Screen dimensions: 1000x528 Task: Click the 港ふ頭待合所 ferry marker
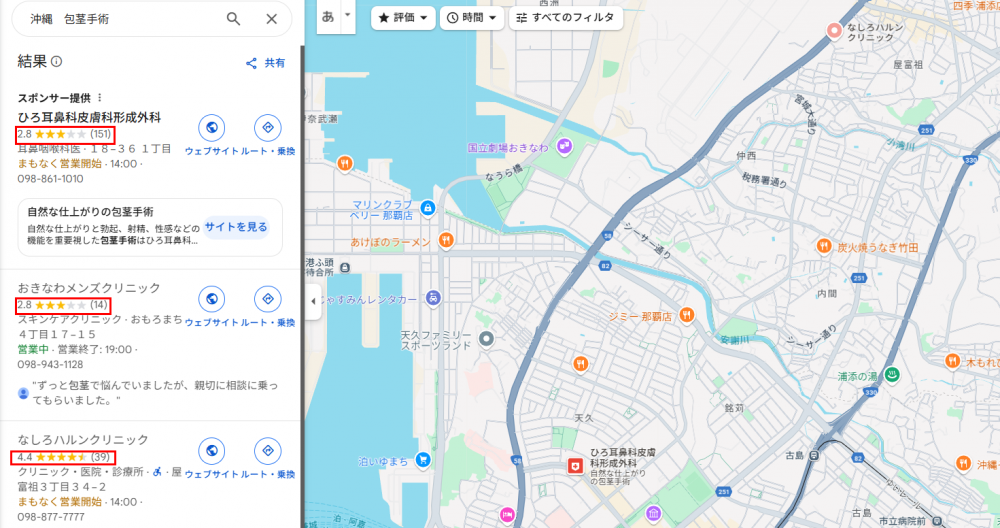(345, 268)
